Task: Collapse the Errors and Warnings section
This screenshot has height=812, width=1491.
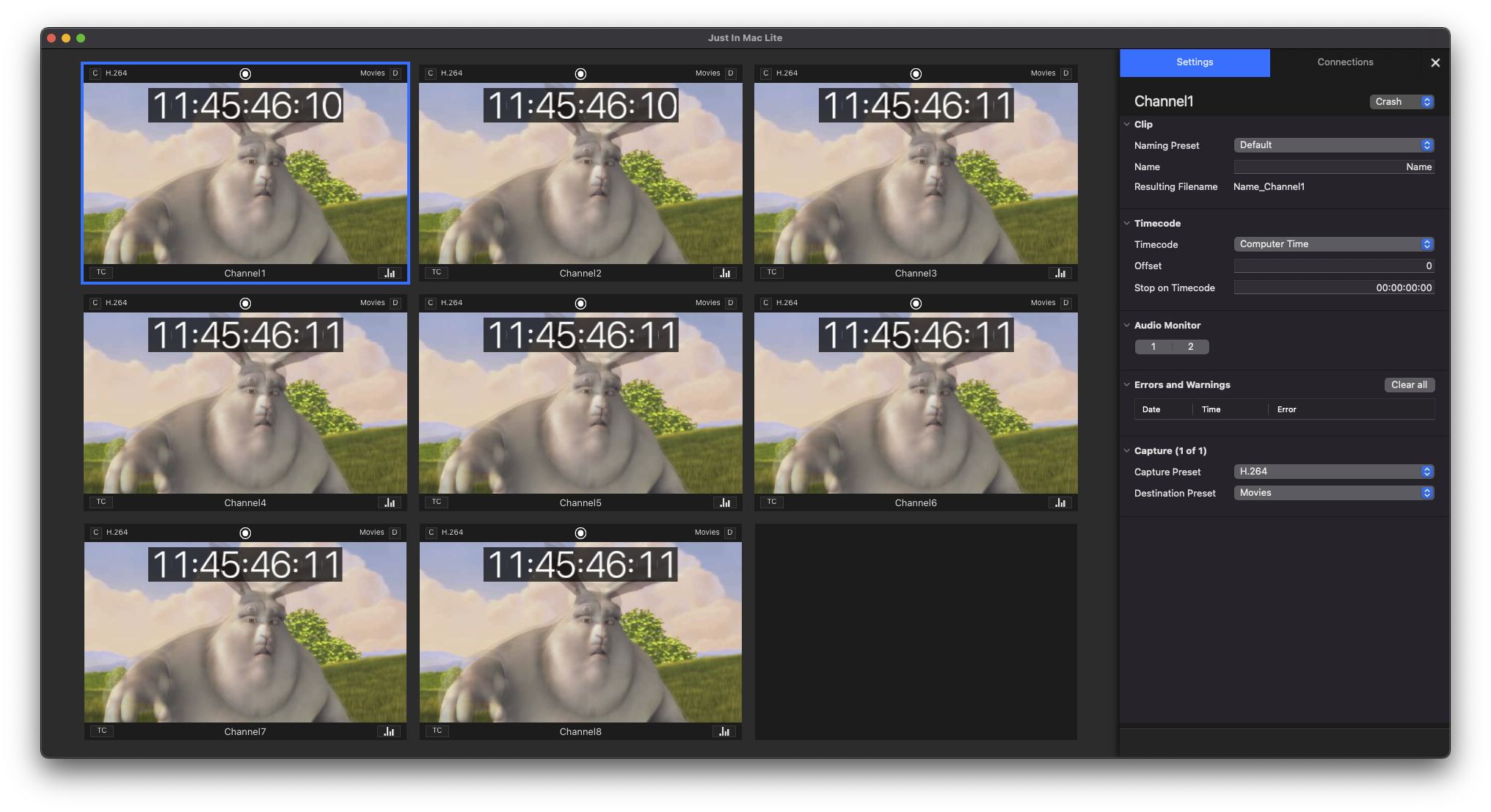Action: [1127, 385]
